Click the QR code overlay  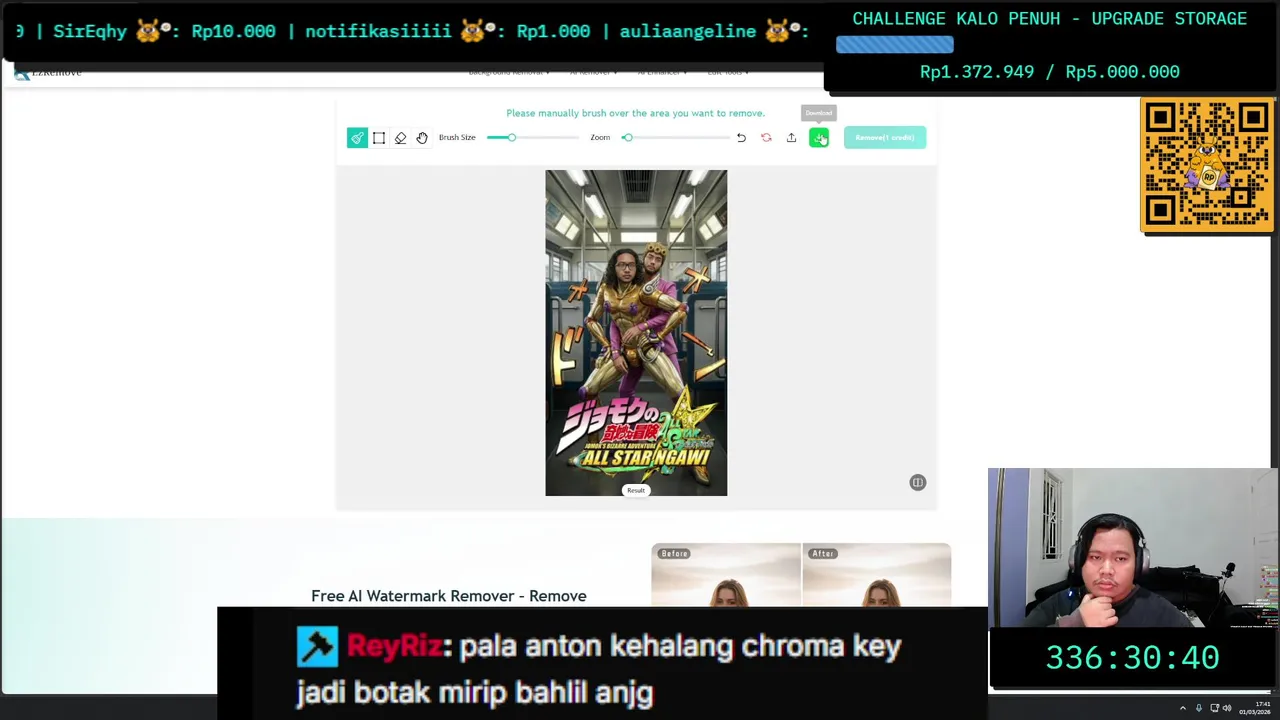point(1207,165)
